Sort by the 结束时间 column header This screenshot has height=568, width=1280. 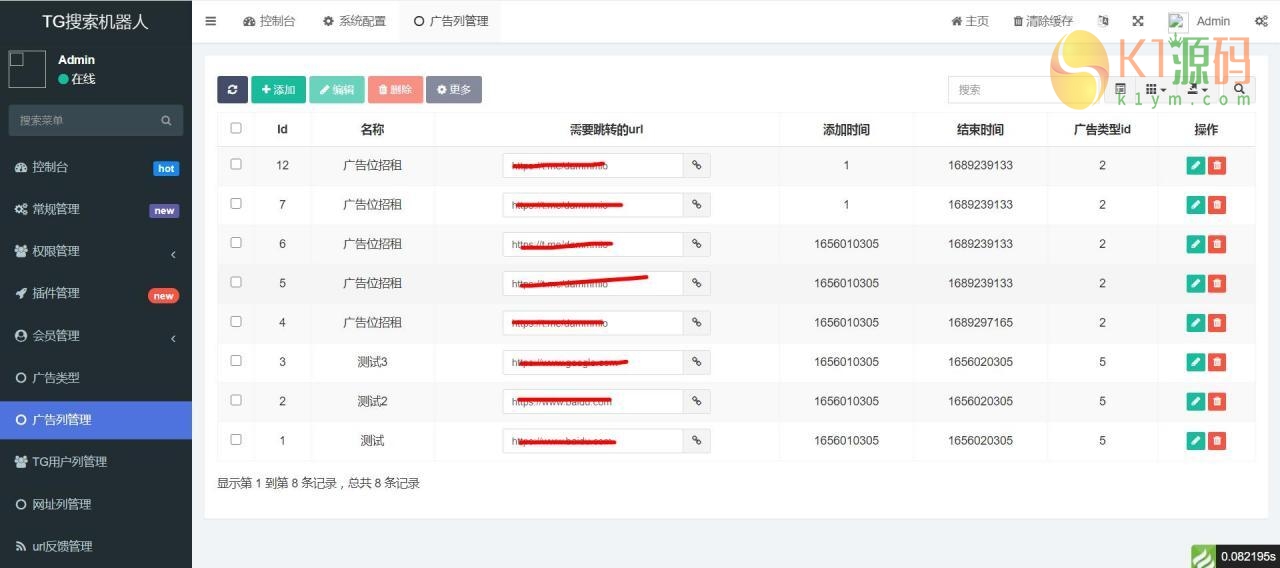[x=980, y=129]
